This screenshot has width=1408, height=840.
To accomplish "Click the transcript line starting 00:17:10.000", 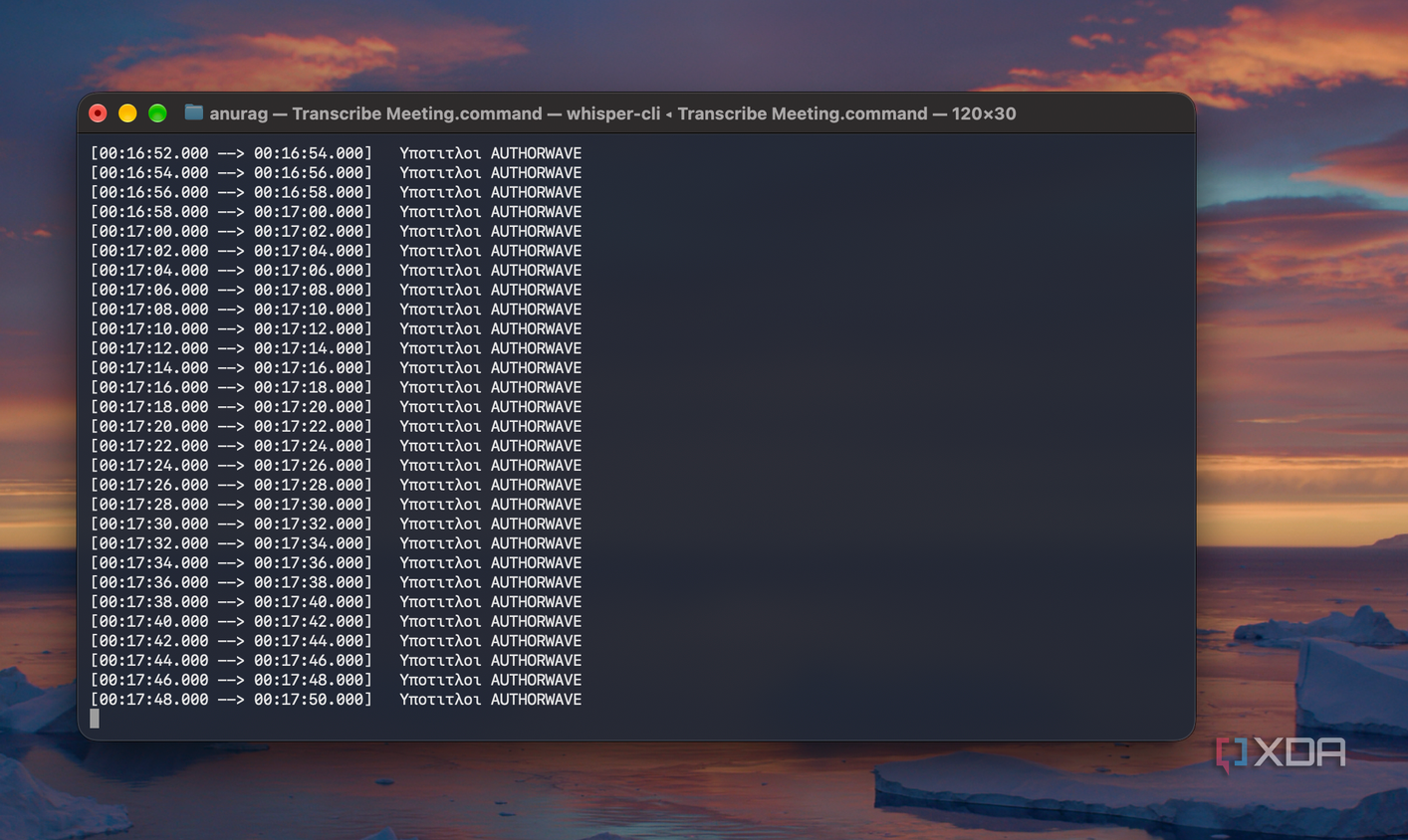I will [336, 328].
